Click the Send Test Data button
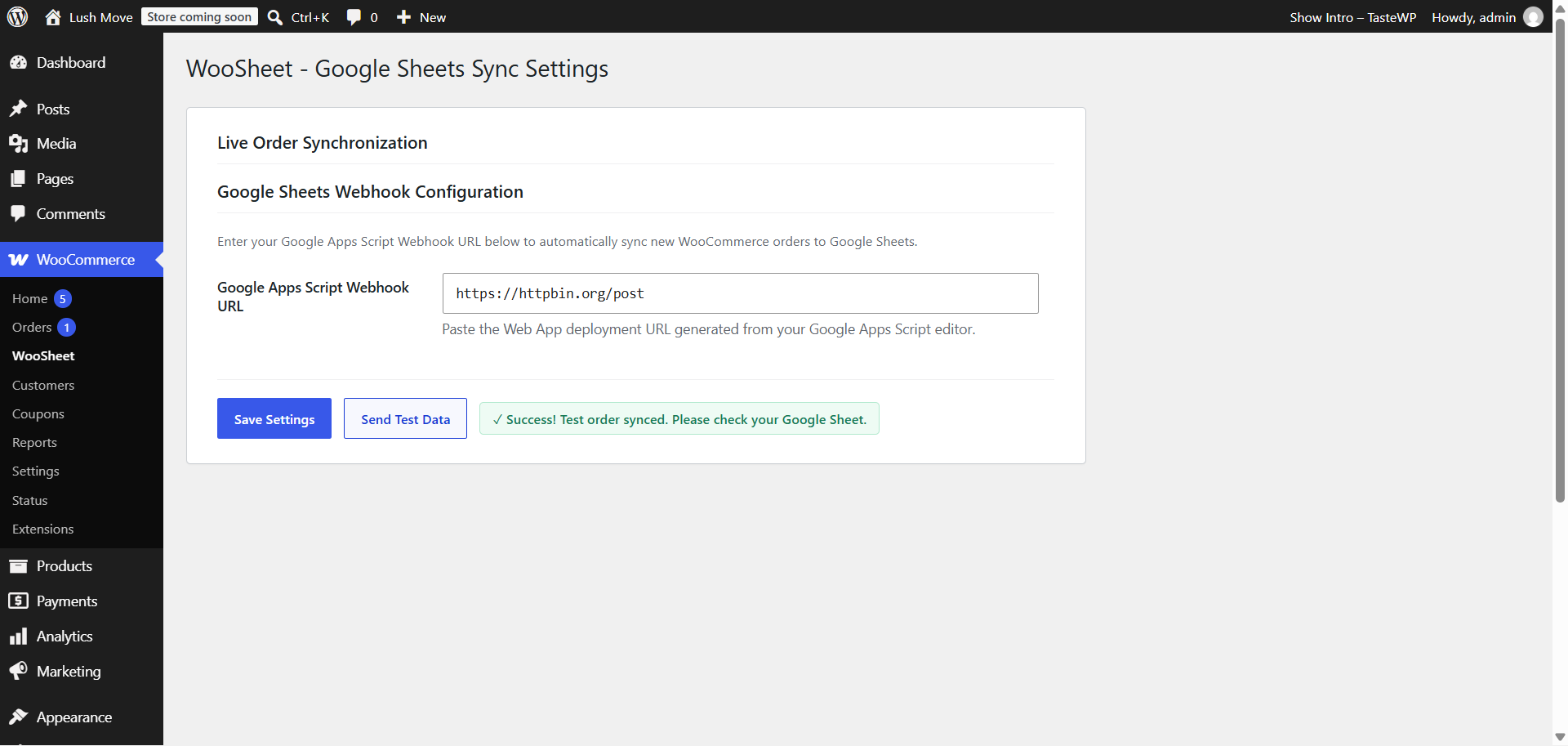Screen dimensions: 1568x746 tap(405, 418)
